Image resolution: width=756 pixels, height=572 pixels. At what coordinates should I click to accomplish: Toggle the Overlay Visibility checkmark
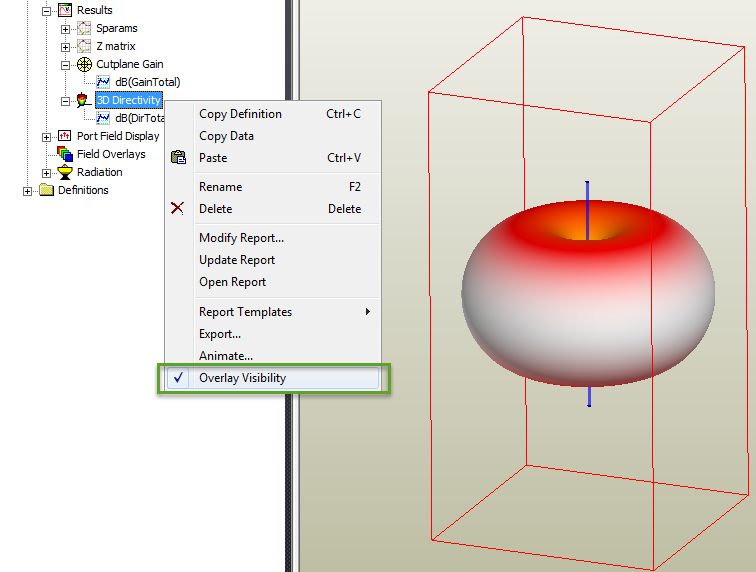[x=178, y=378]
